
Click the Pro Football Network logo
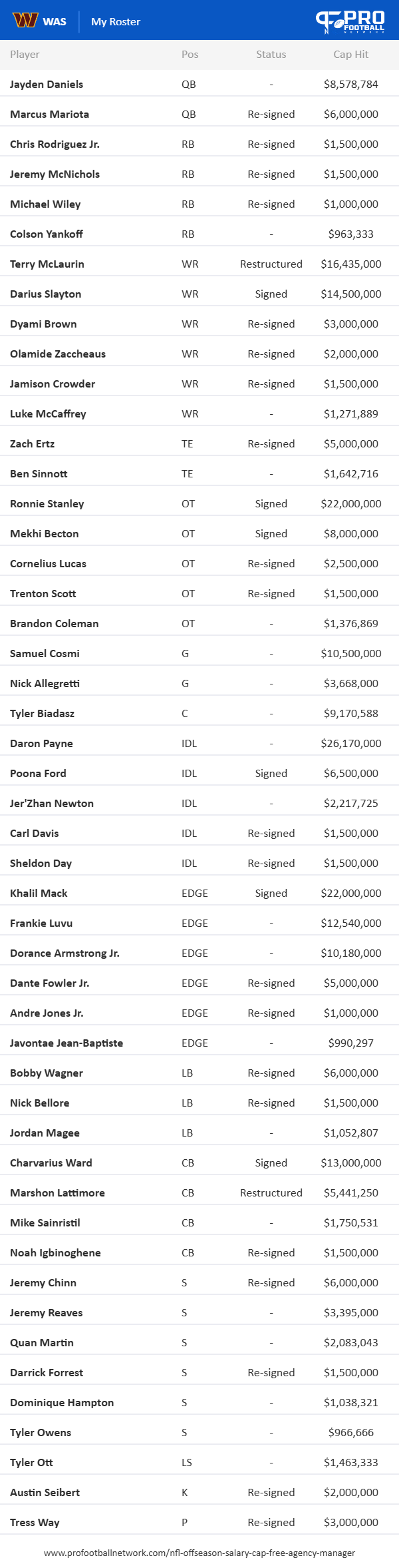click(x=350, y=21)
